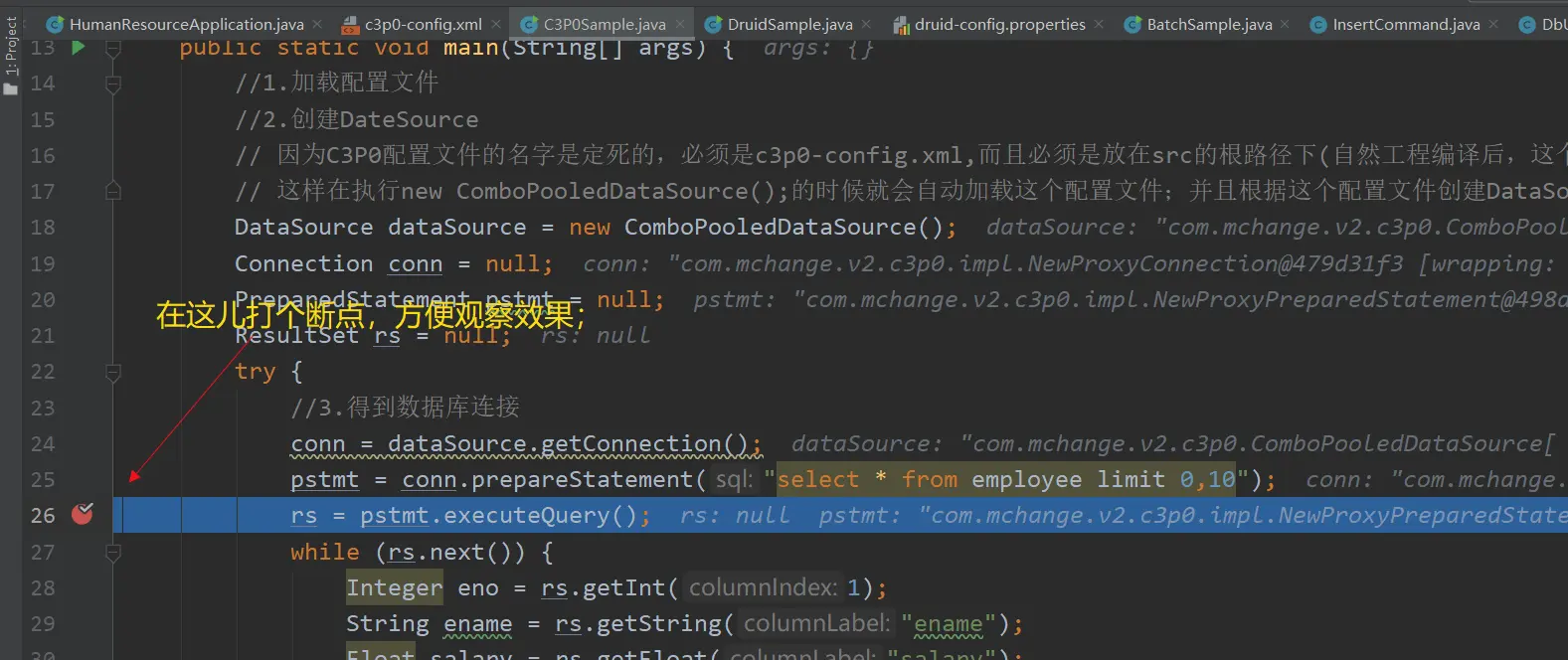This screenshot has height=660, width=1568.
Task: Close the DruidSample.java tab
Action: (866, 24)
